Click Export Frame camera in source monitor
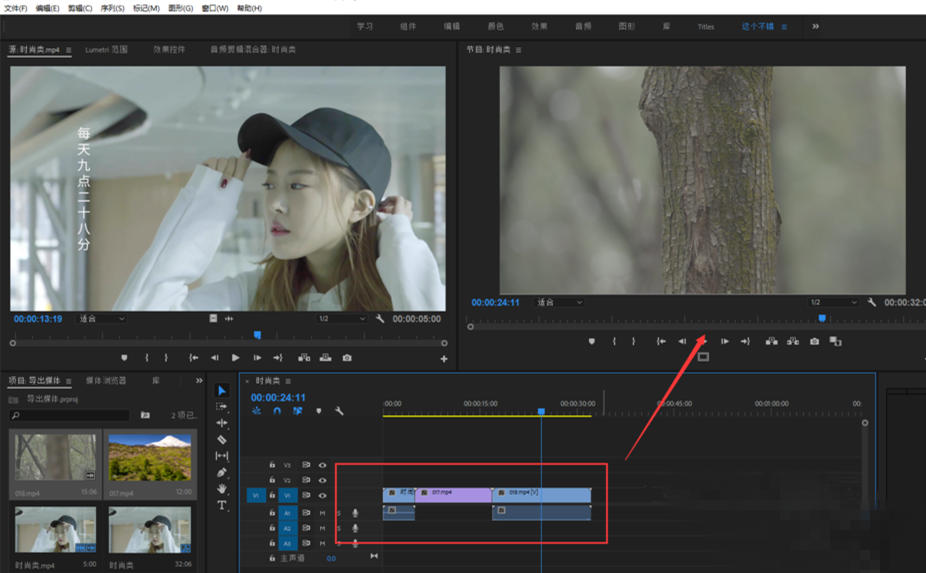Image resolution: width=926 pixels, height=573 pixels. click(x=347, y=358)
